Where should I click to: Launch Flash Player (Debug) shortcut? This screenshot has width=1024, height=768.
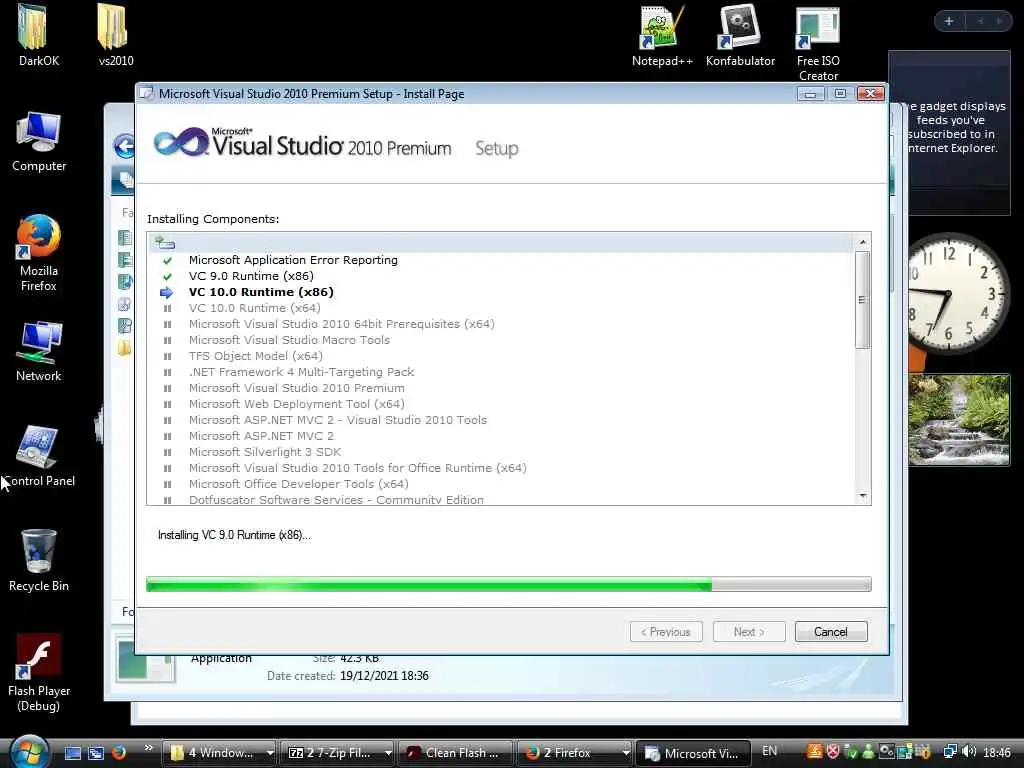tap(39, 673)
